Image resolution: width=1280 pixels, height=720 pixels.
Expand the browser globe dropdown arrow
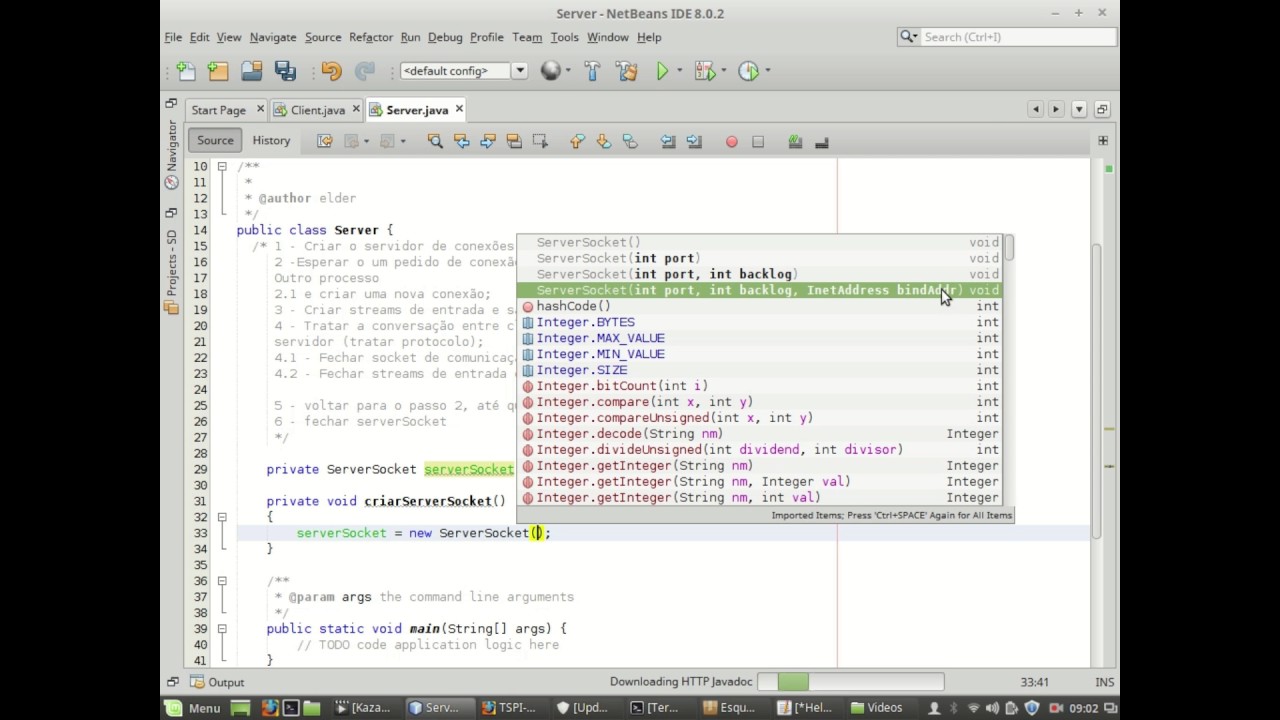point(569,71)
